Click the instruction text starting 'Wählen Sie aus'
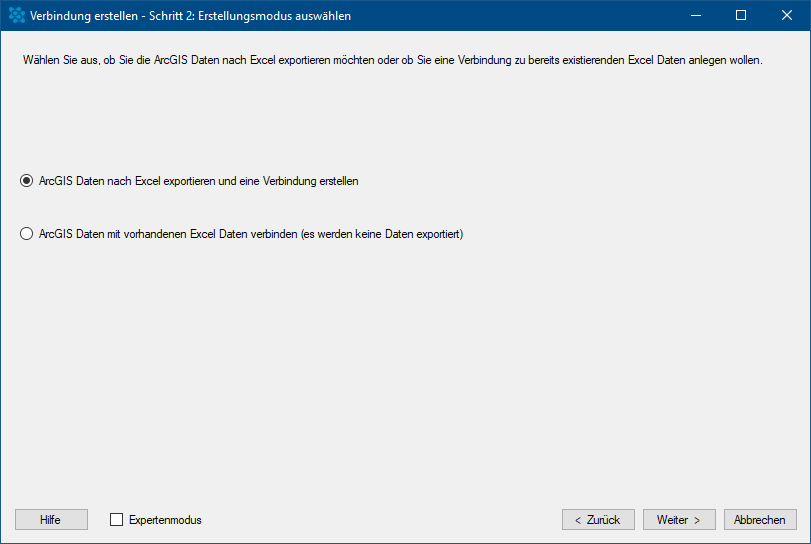Screen dimensions: 811x544 coord(392,61)
